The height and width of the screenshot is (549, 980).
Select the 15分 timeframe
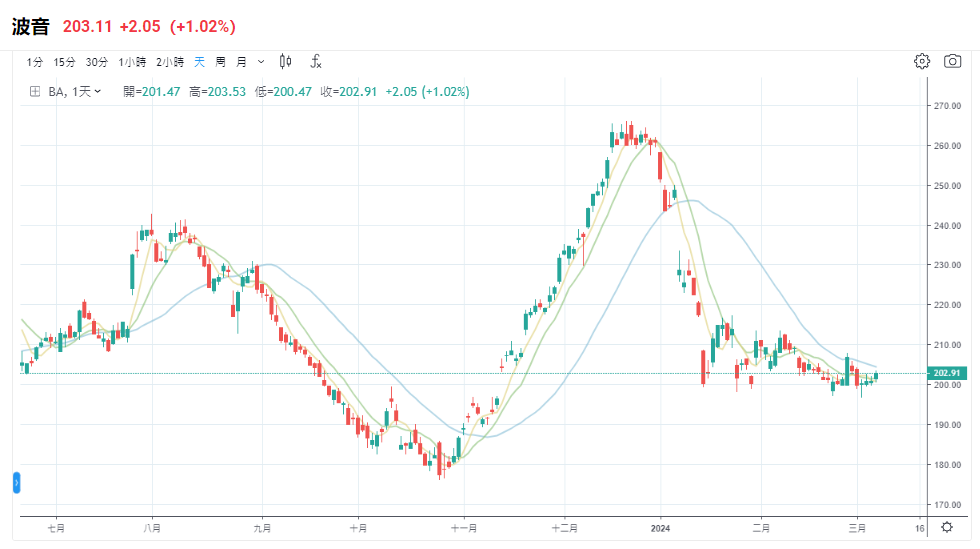pyautogui.click(x=64, y=62)
